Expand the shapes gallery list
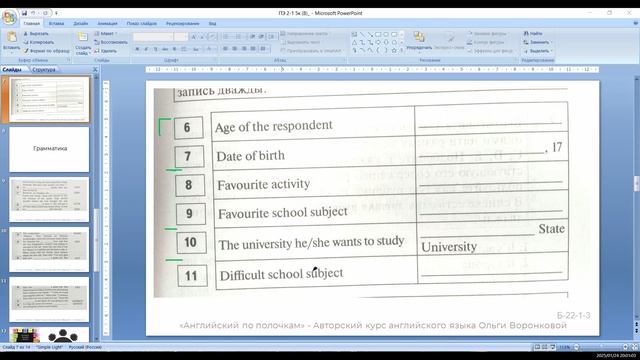640x360 pixels. [x=402, y=51]
